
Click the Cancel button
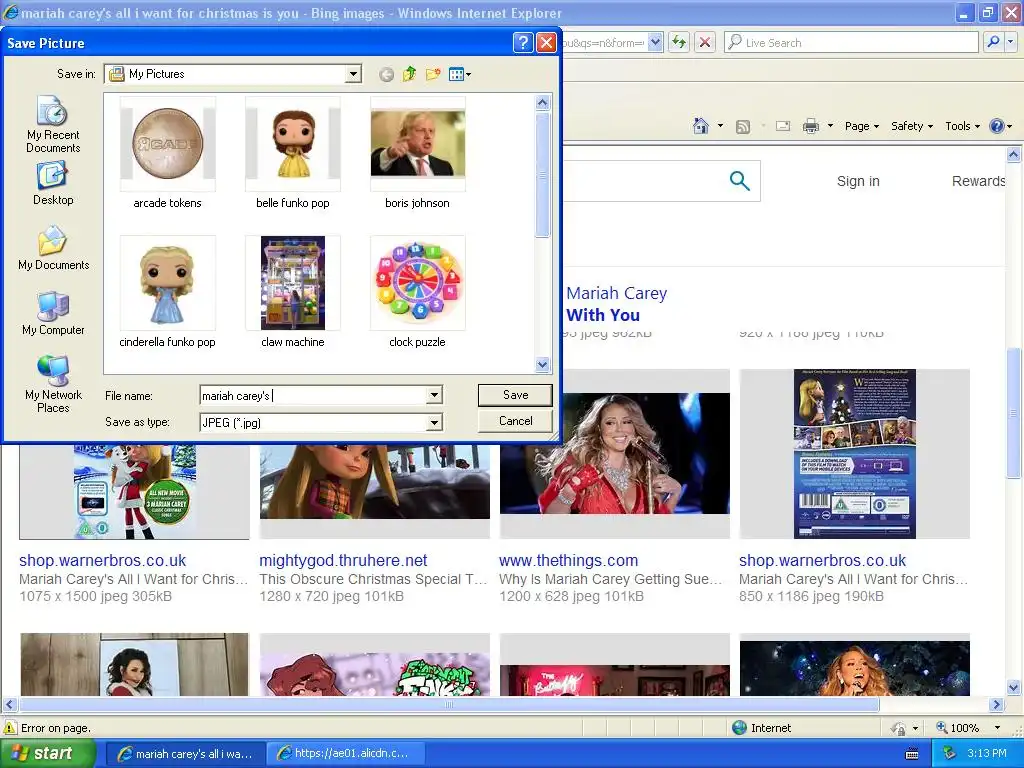515,421
